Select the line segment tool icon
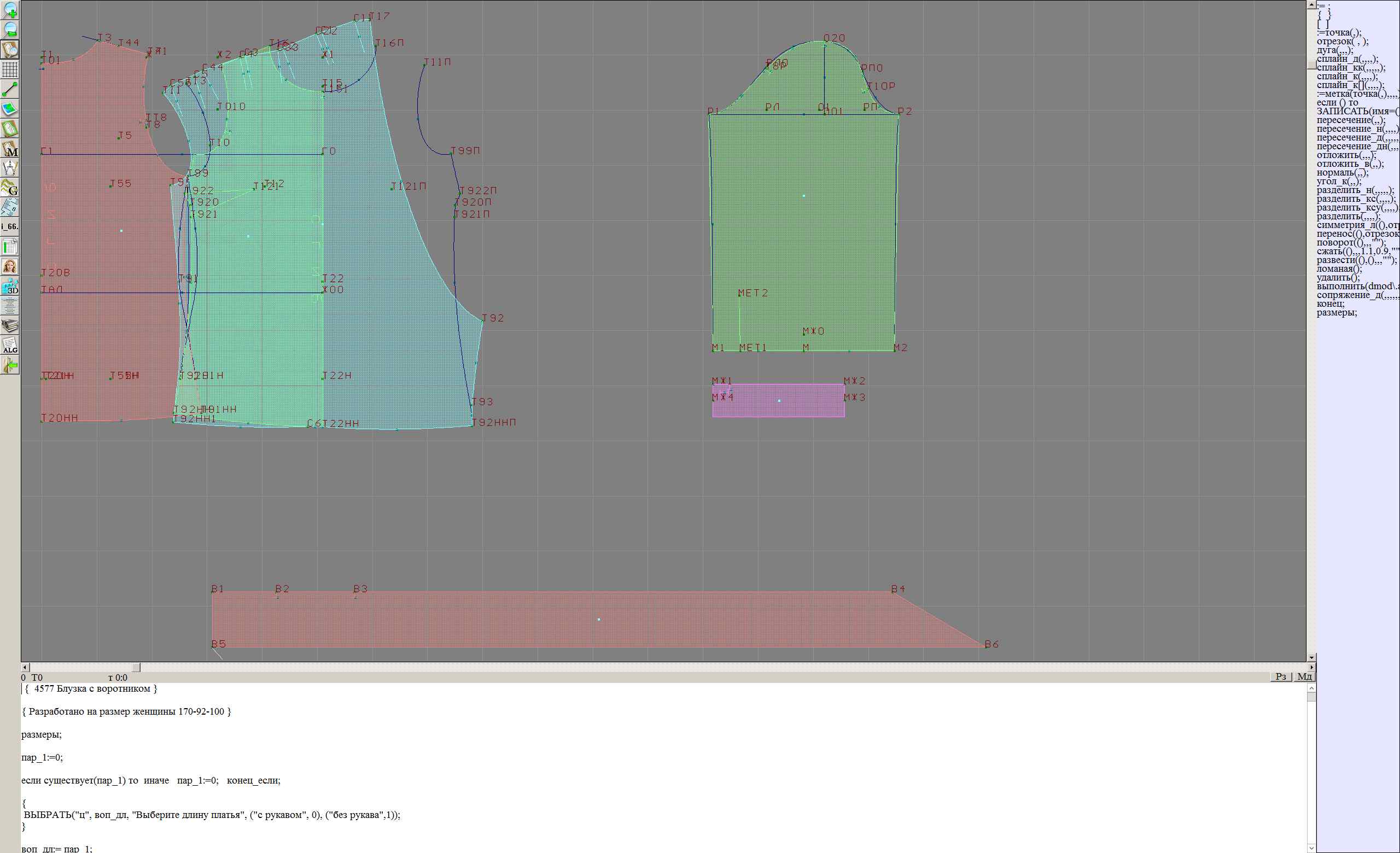This screenshot has height=853, width=1400. point(10,89)
